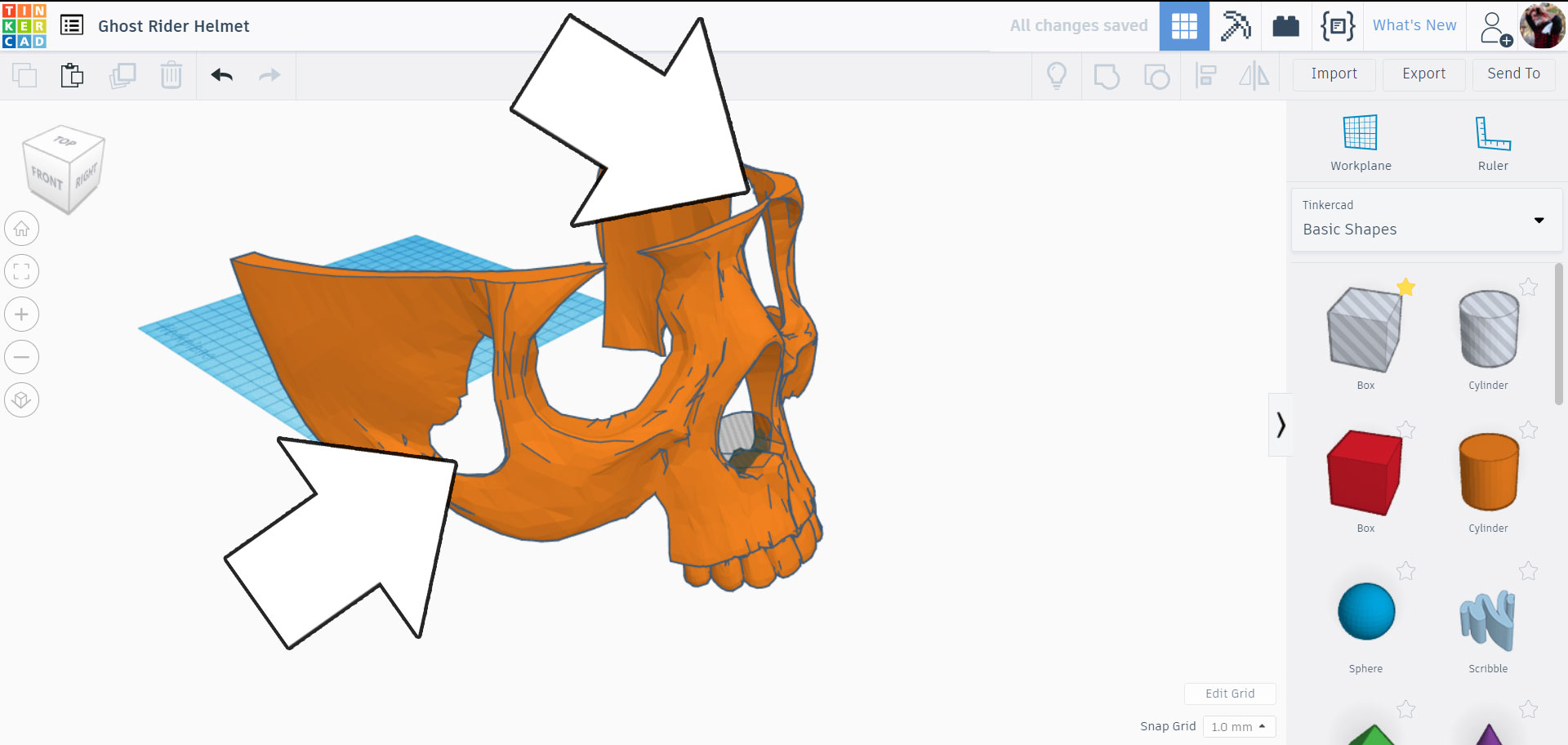Switch to 3D design grid view
The width and height of the screenshot is (1568, 745).
tap(1184, 26)
